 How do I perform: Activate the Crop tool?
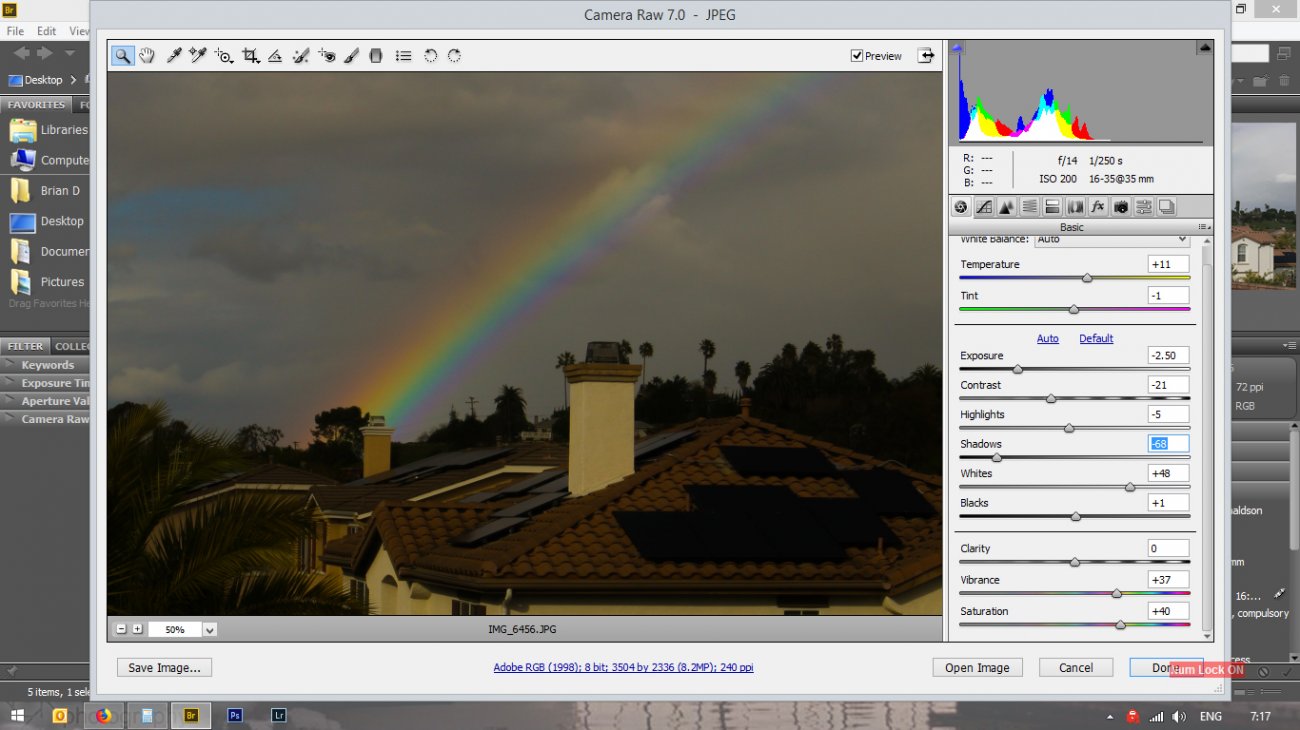pos(250,56)
